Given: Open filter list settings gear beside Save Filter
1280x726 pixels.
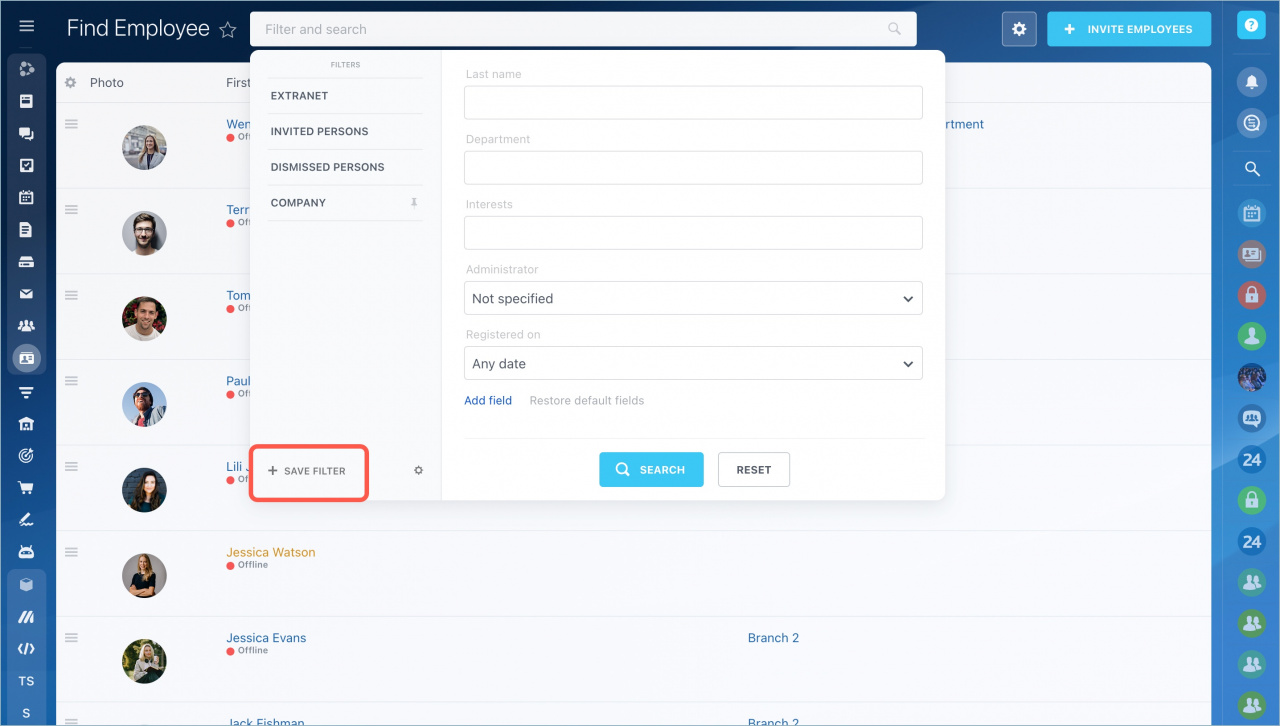Looking at the screenshot, I should tap(419, 470).
